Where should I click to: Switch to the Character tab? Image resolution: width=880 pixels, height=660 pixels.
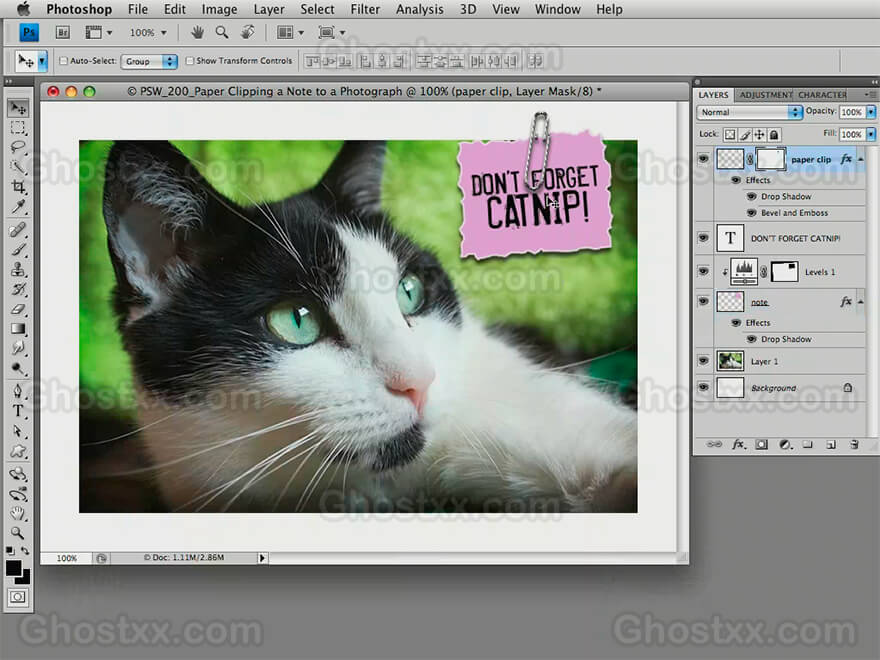tap(822, 95)
